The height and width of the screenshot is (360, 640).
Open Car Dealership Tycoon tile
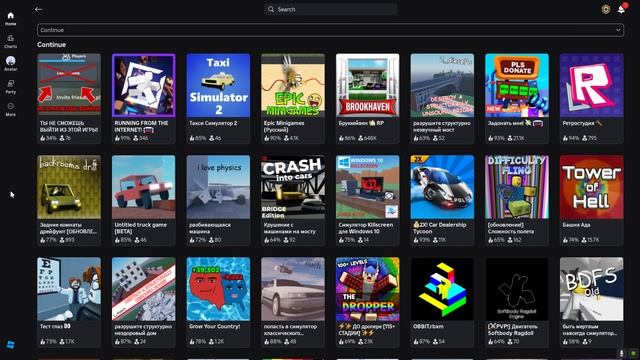442,200
